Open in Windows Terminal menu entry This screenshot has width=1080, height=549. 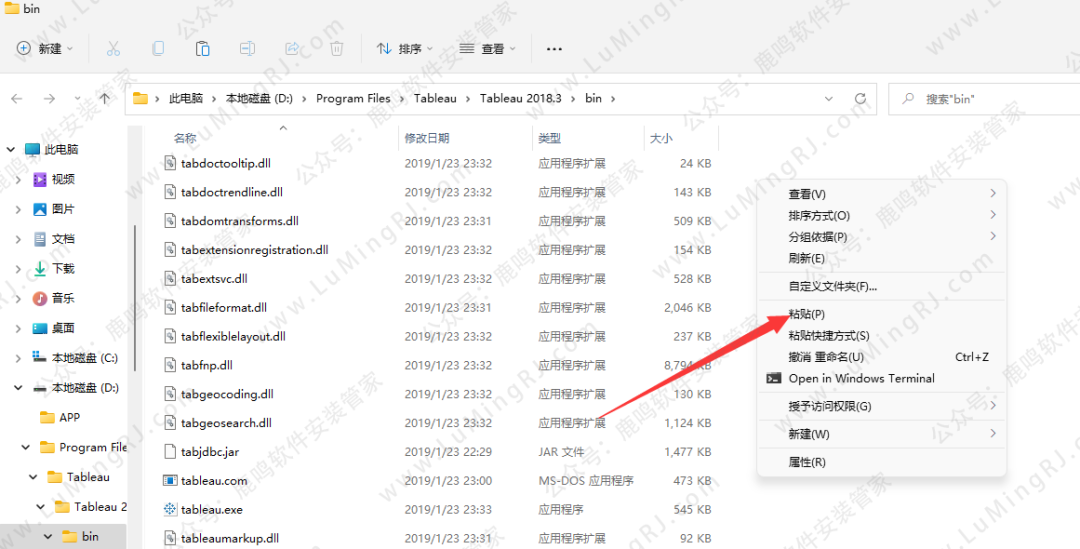[x=861, y=378]
